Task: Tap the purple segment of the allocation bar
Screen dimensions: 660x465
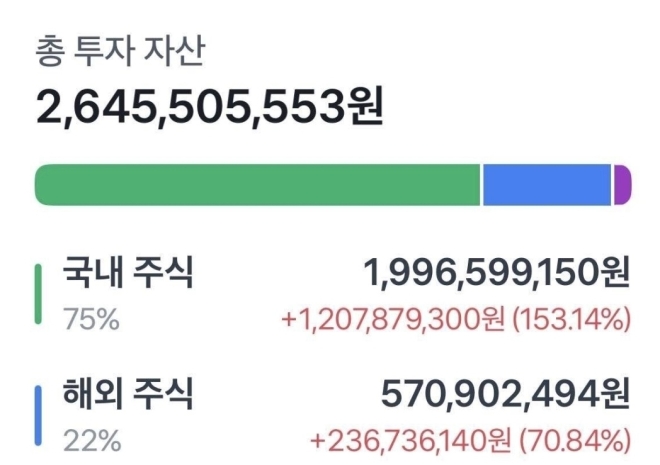Action: (623, 185)
